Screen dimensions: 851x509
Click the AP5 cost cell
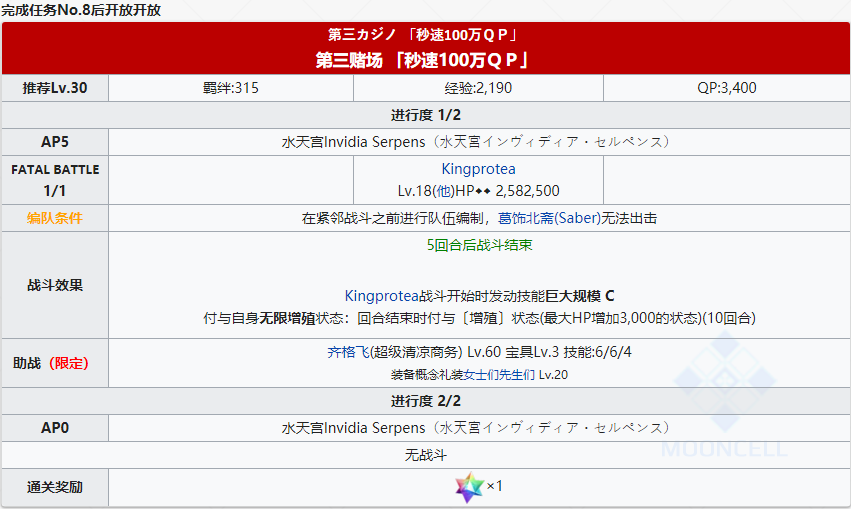(x=55, y=142)
